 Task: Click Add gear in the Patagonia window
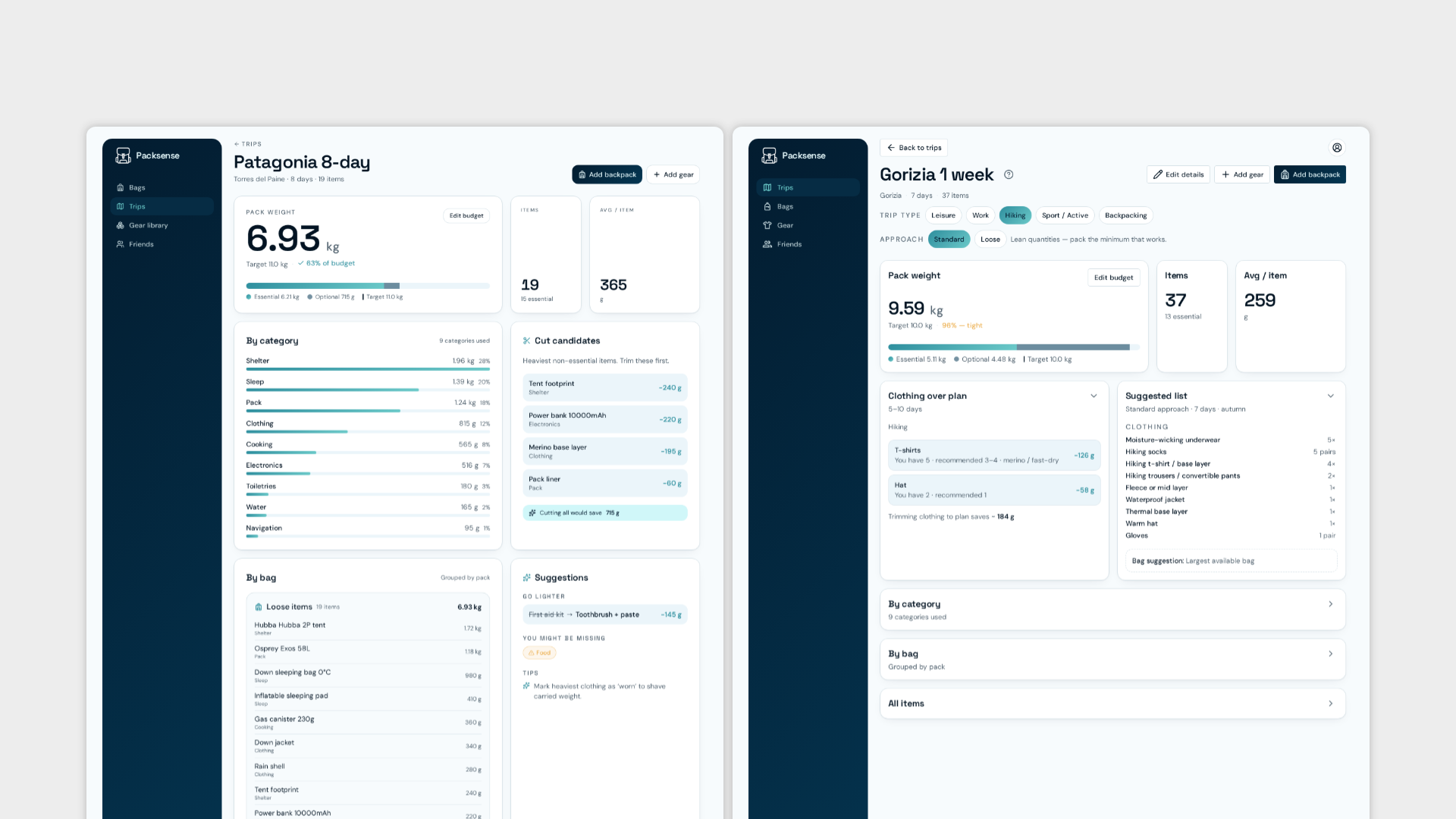[x=673, y=174]
